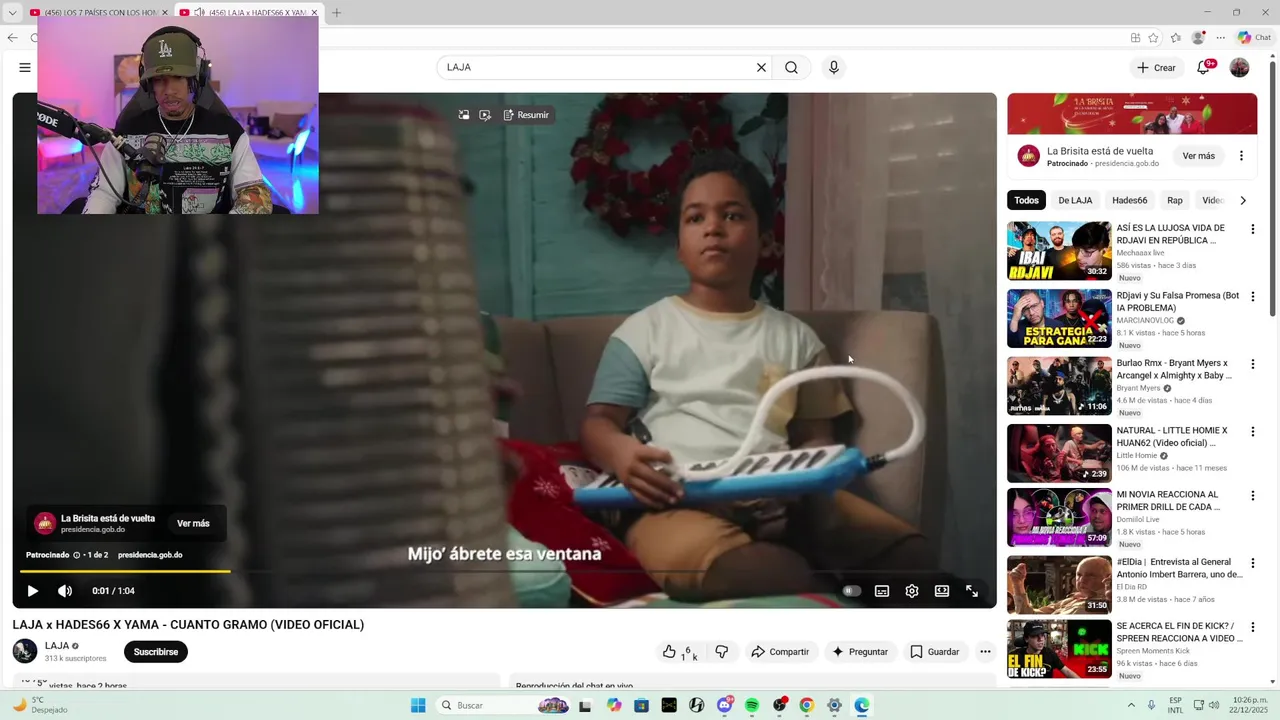Click the magnifier search button
Image resolution: width=1280 pixels, height=720 pixels.
(x=791, y=68)
